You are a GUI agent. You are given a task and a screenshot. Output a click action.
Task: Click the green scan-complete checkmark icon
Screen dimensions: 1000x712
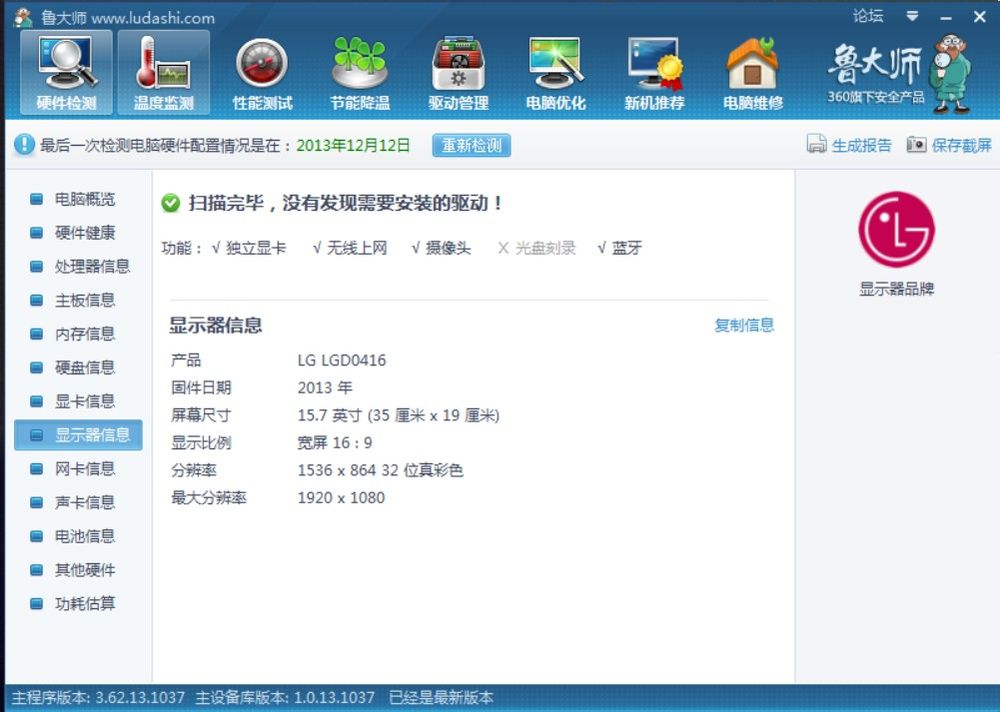170,203
